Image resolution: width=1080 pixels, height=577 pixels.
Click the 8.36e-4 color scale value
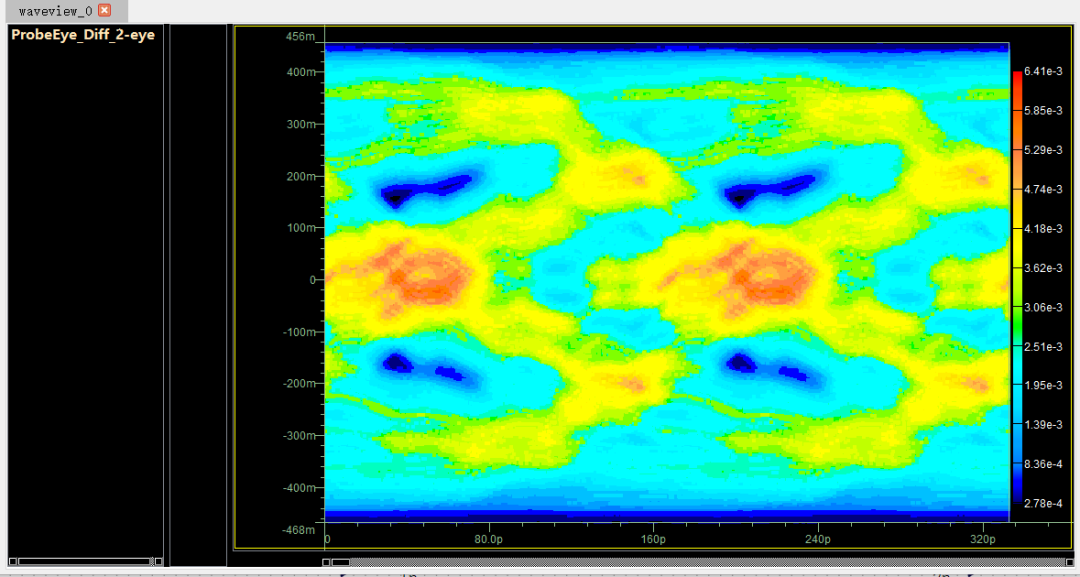1044,464
